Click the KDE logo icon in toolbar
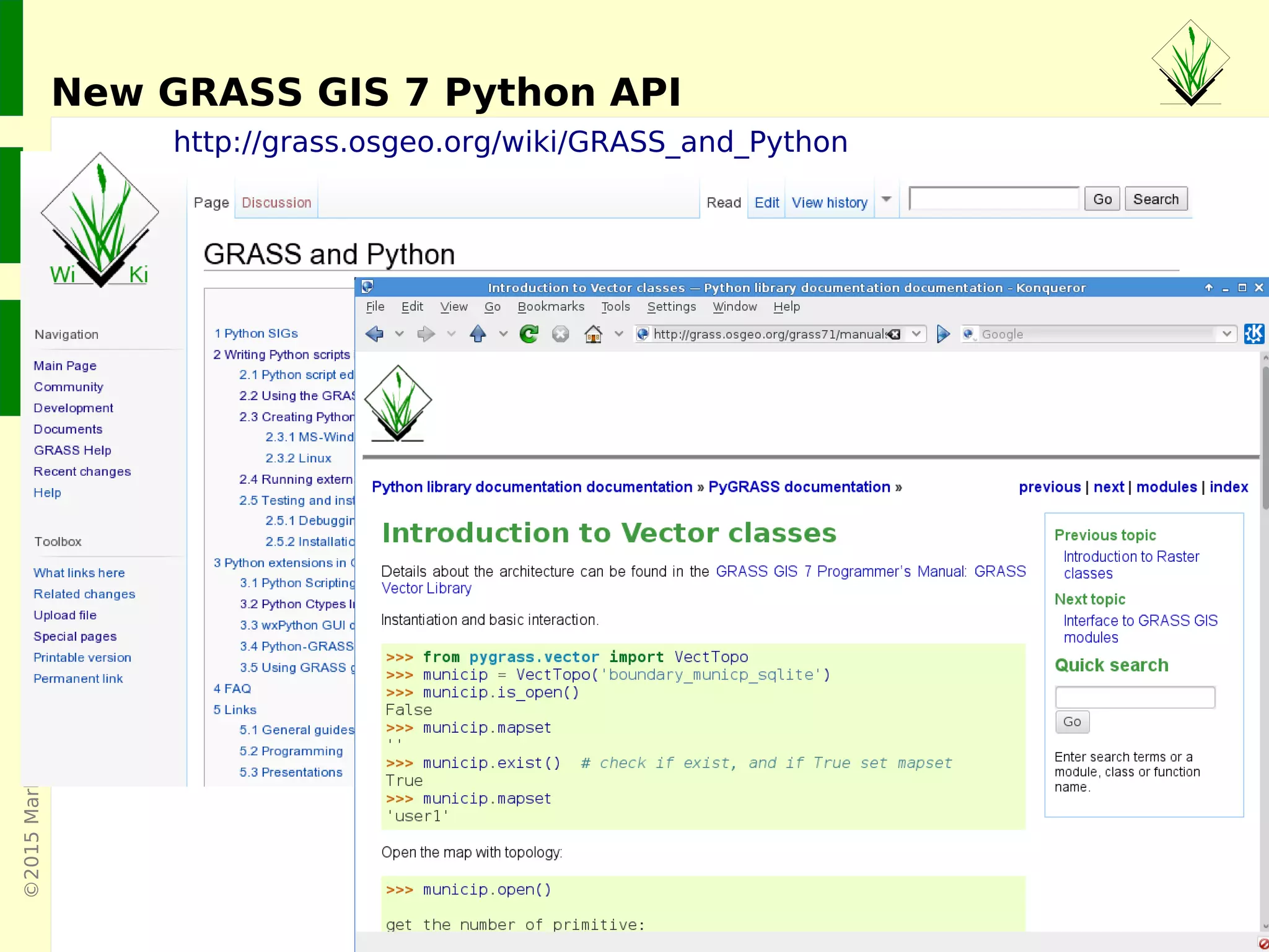The height and width of the screenshot is (952, 1269). tap(1254, 334)
